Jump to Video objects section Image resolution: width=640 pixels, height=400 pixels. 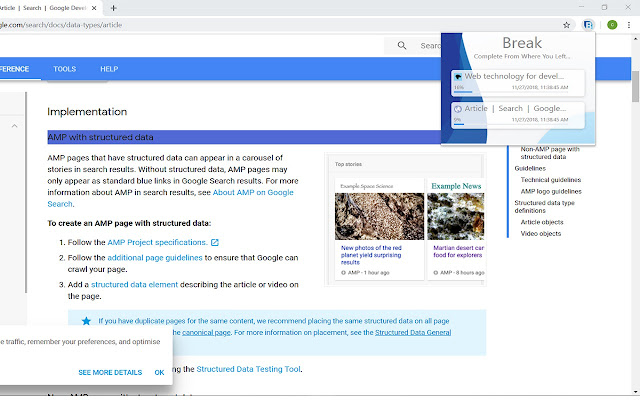[540, 234]
